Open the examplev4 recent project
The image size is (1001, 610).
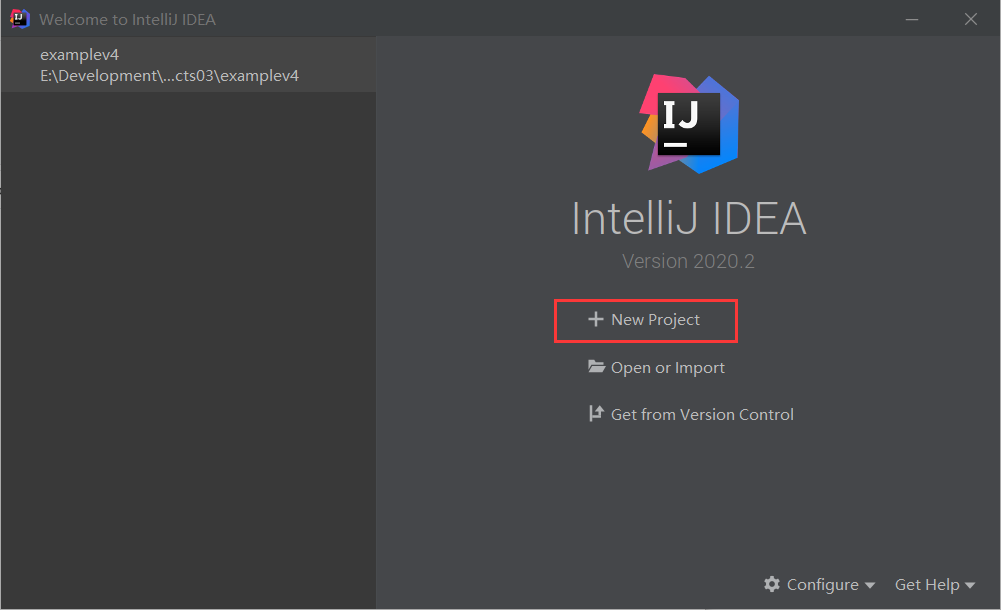(x=79, y=54)
